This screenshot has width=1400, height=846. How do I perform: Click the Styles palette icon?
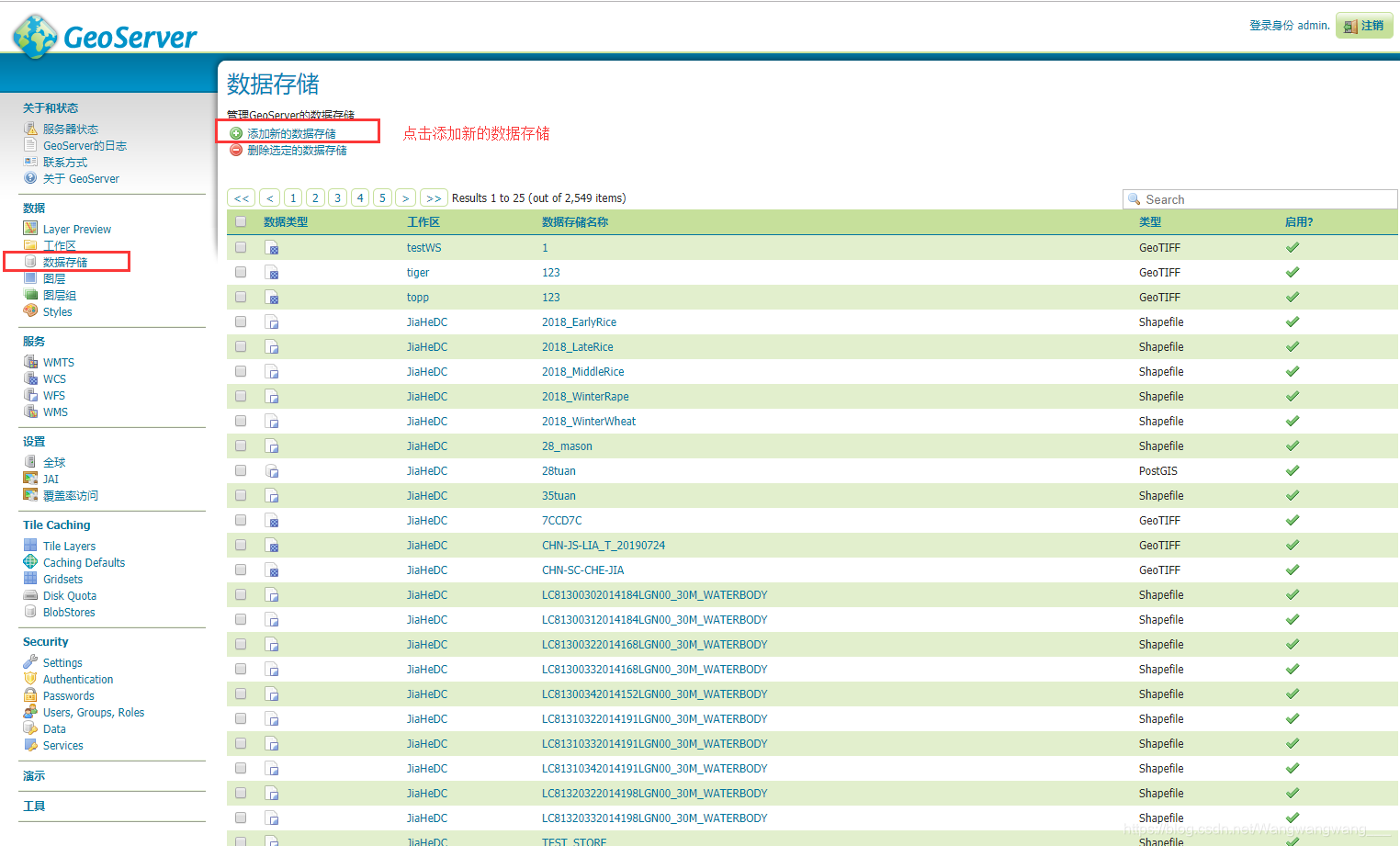pos(30,311)
